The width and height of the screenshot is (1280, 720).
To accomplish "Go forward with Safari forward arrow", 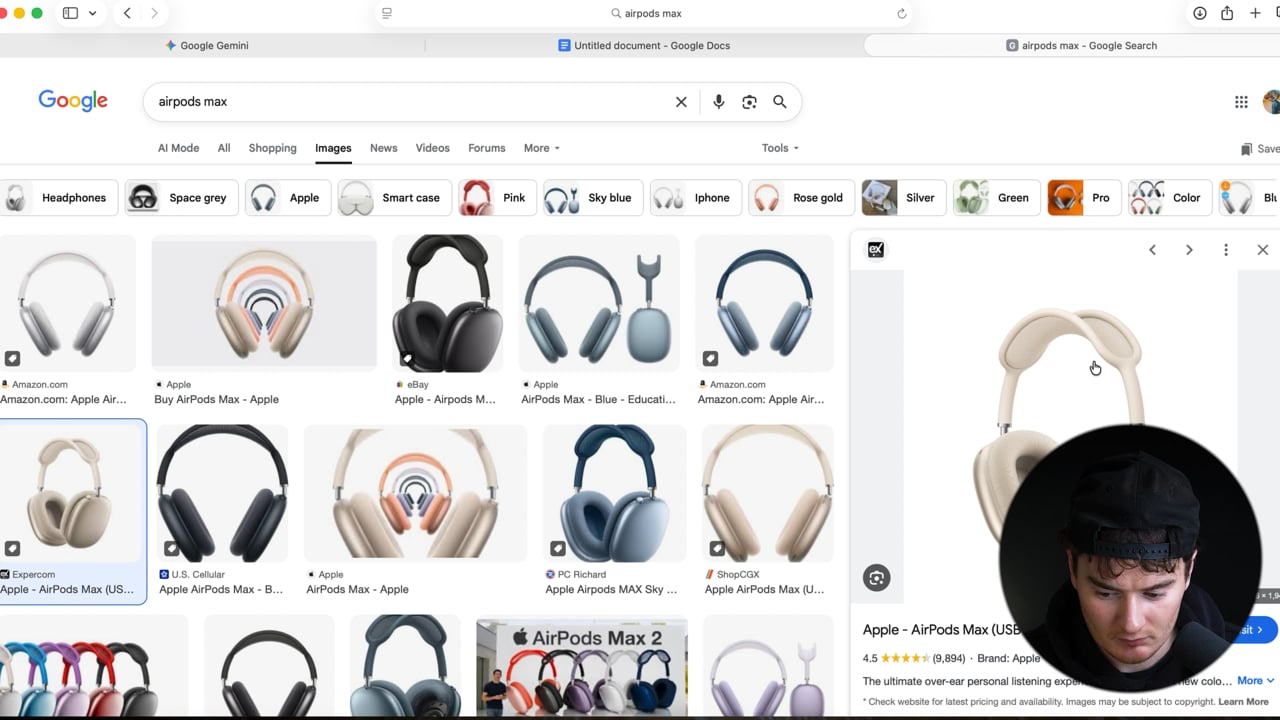I will click(x=154, y=13).
